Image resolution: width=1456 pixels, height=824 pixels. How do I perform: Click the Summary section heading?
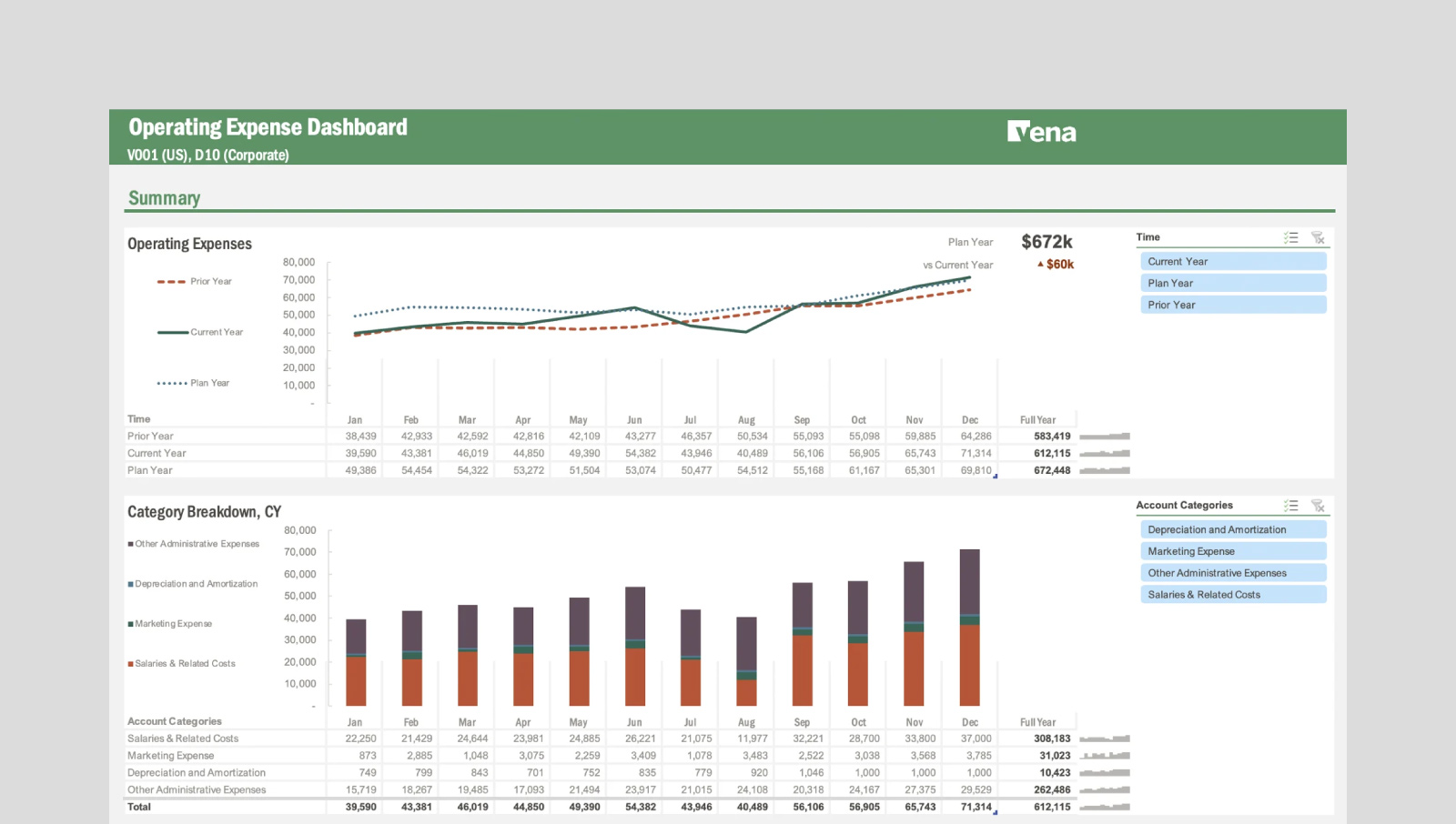pos(165,197)
